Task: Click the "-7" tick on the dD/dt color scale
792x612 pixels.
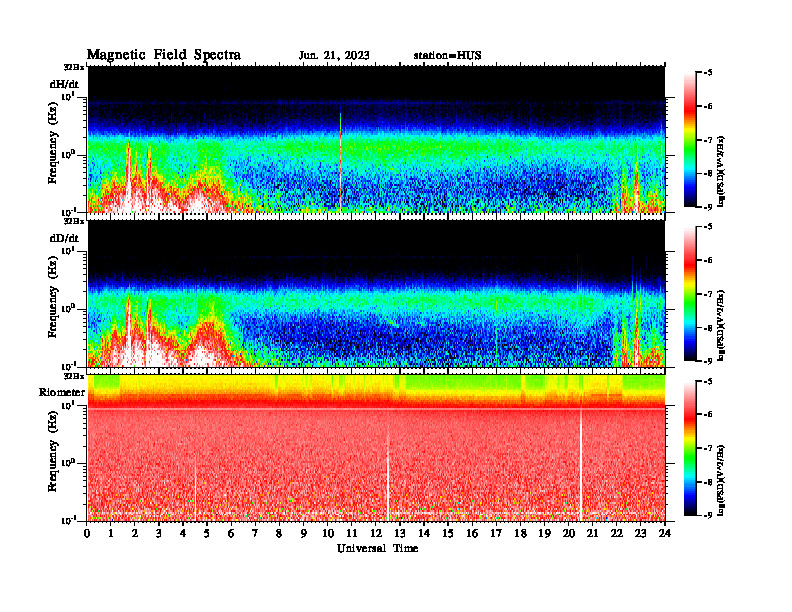Action: [708, 294]
